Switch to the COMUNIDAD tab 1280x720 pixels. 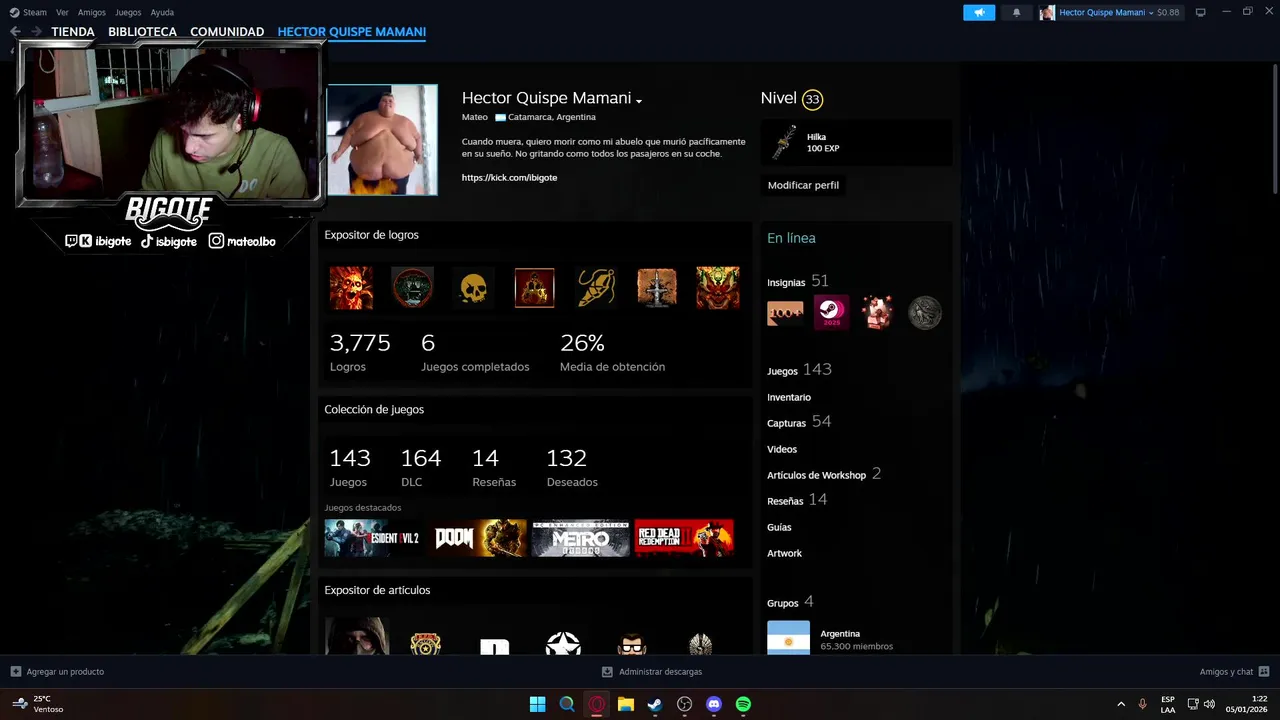(227, 32)
